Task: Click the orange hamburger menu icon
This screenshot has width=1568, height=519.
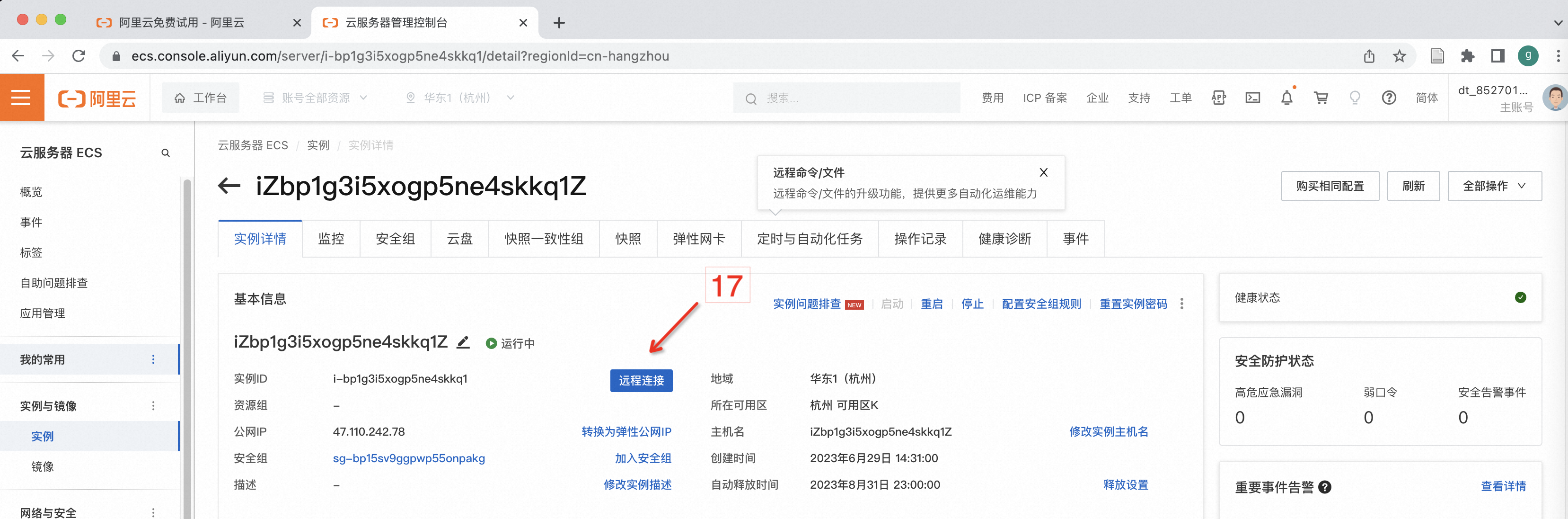Action: pyautogui.click(x=21, y=98)
